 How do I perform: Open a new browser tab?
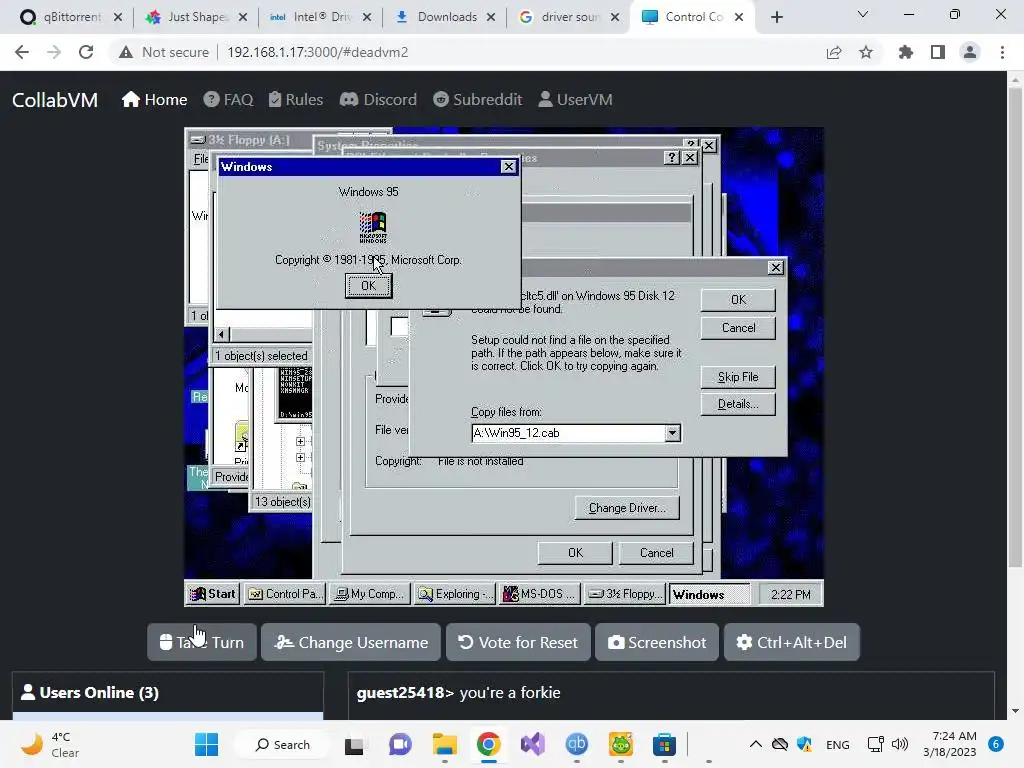point(776,18)
